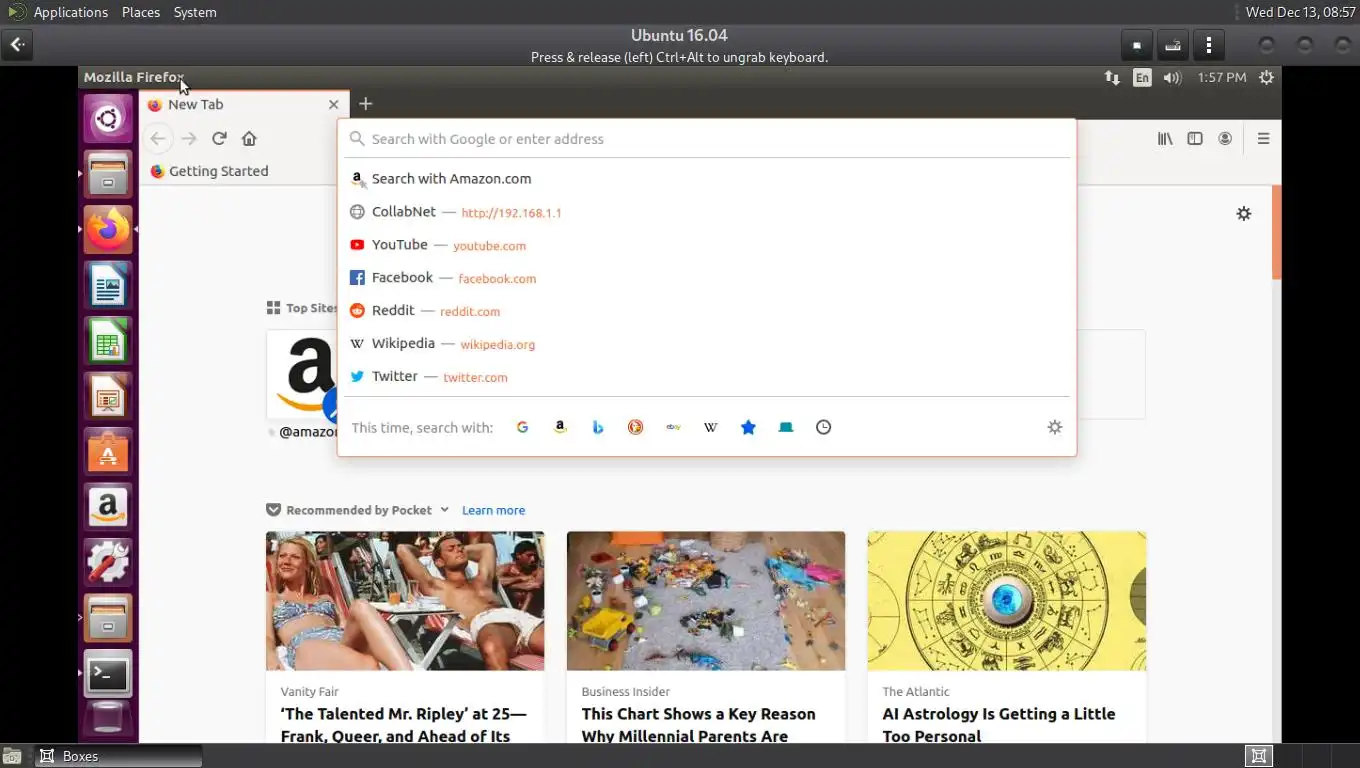Screen dimensions: 1360x768
Task: Search this time with eBay
Action: 673,427
